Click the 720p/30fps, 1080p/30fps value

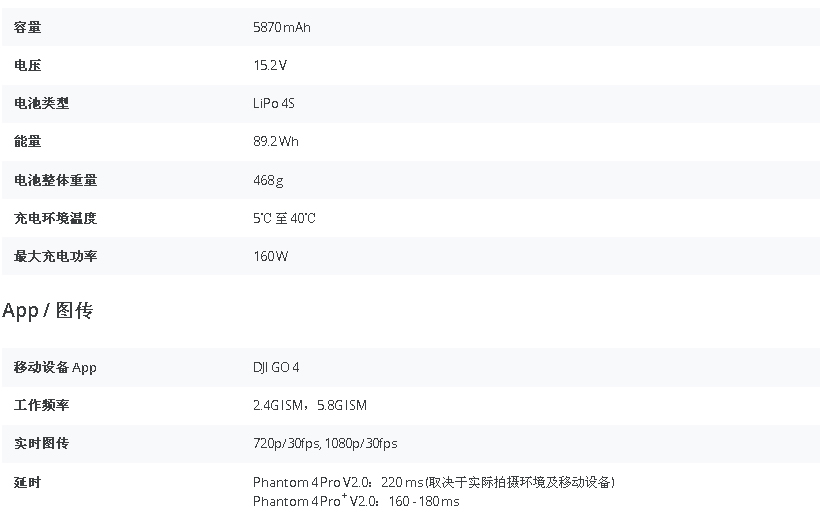click(325, 444)
